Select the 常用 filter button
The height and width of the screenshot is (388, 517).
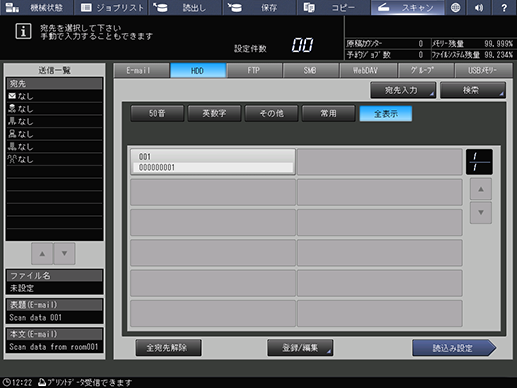(328, 113)
